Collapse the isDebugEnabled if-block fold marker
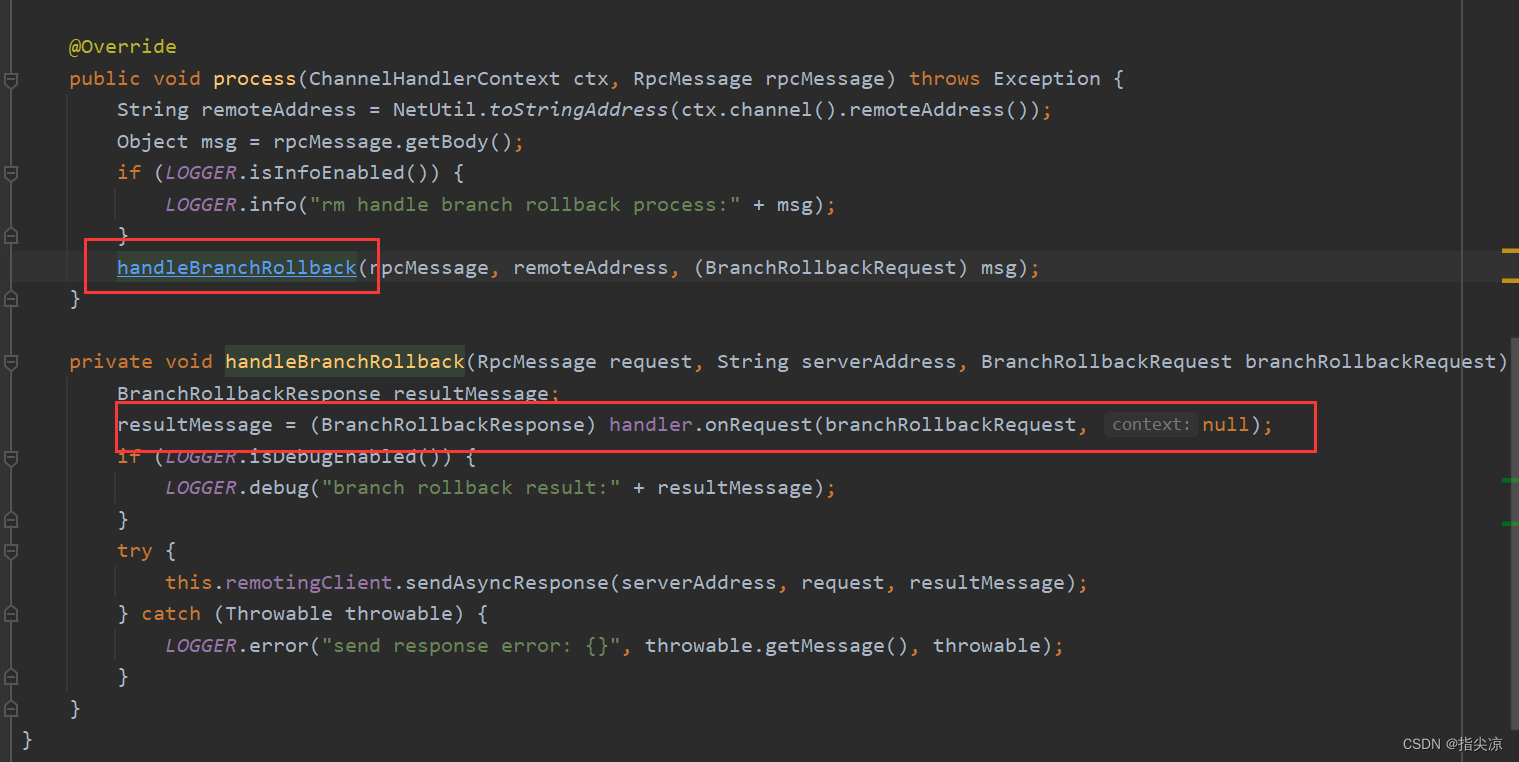The width and height of the screenshot is (1519, 762). click(11, 457)
